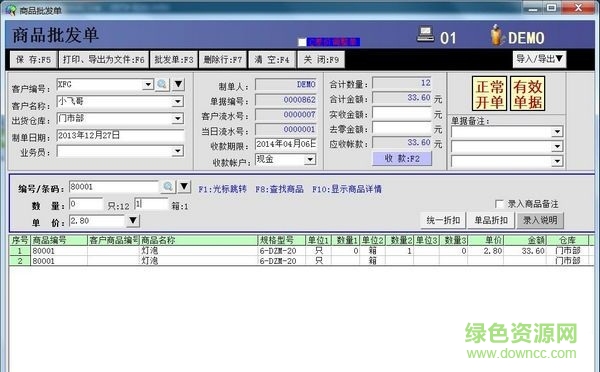600x372 pixels.
Task: Expand the 出货仓库 dropdown
Action: pyautogui.click(x=178, y=119)
